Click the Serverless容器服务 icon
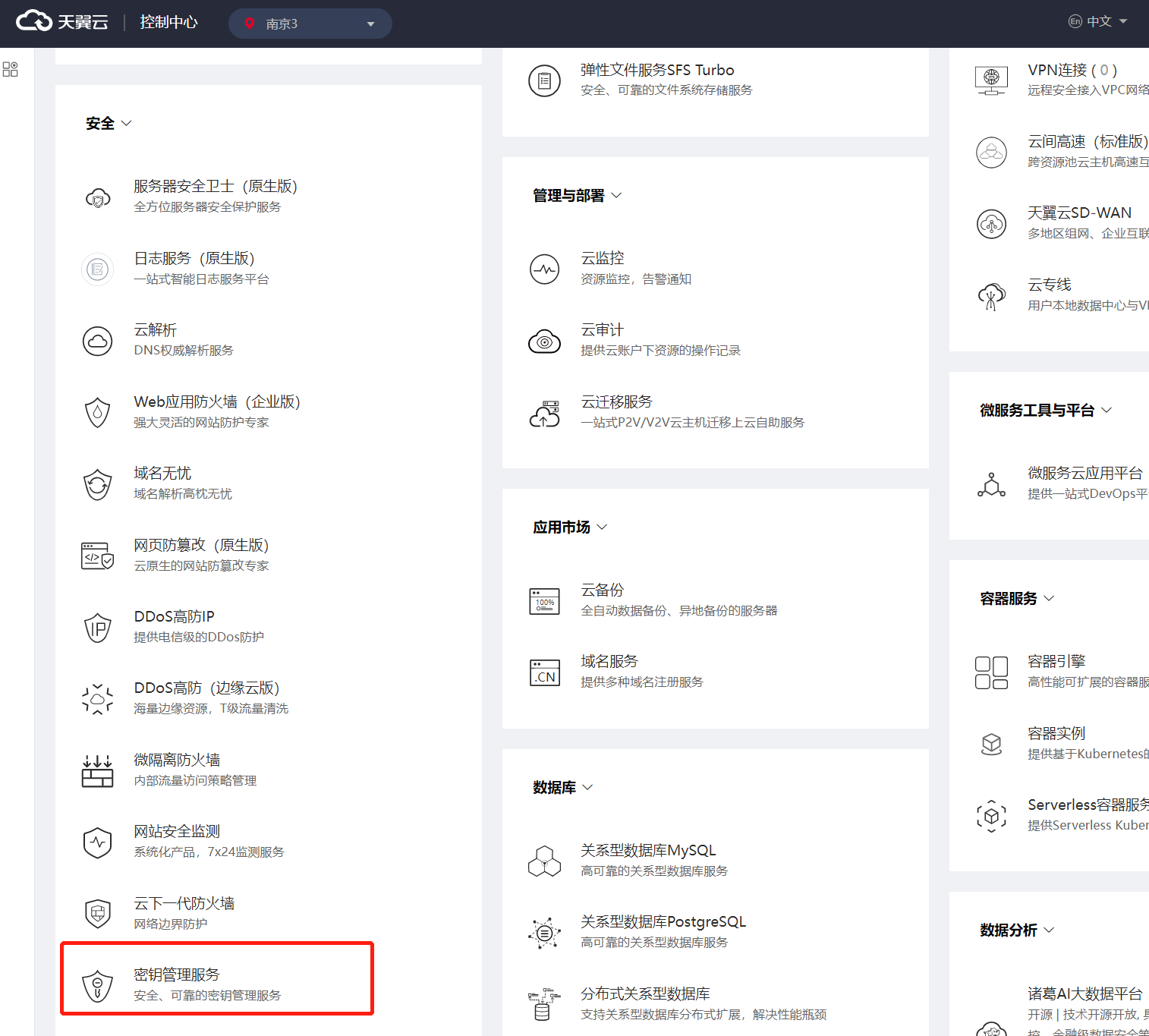The height and width of the screenshot is (1036, 1149). click(991, 816)
